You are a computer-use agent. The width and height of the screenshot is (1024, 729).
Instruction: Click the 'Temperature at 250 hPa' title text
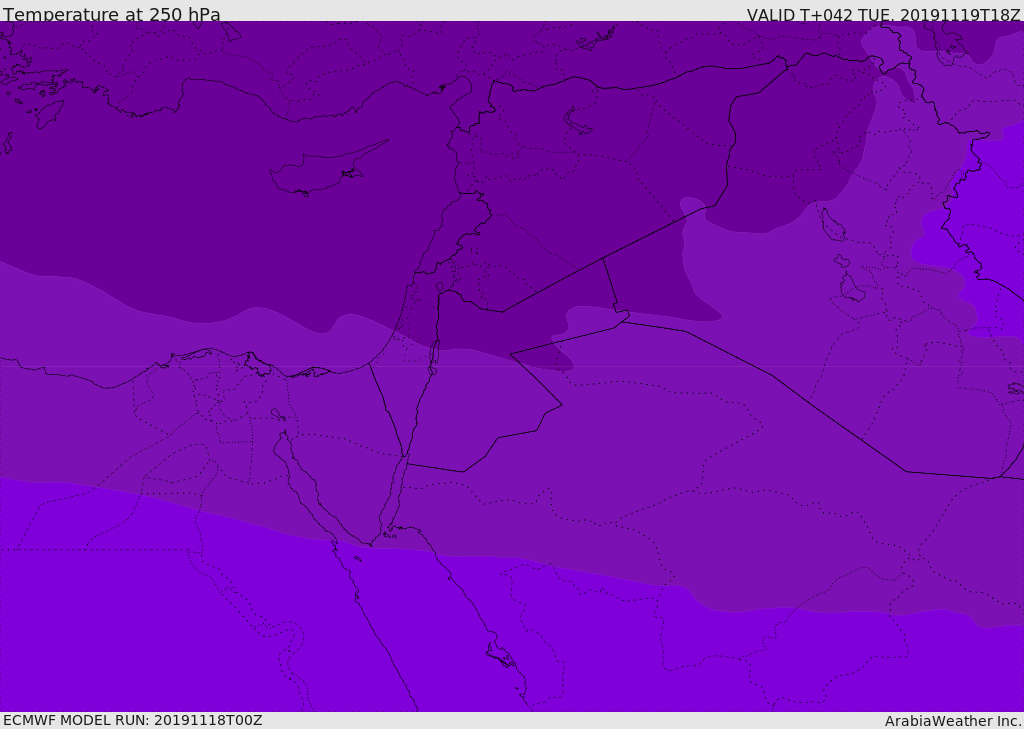pos(112,14)
